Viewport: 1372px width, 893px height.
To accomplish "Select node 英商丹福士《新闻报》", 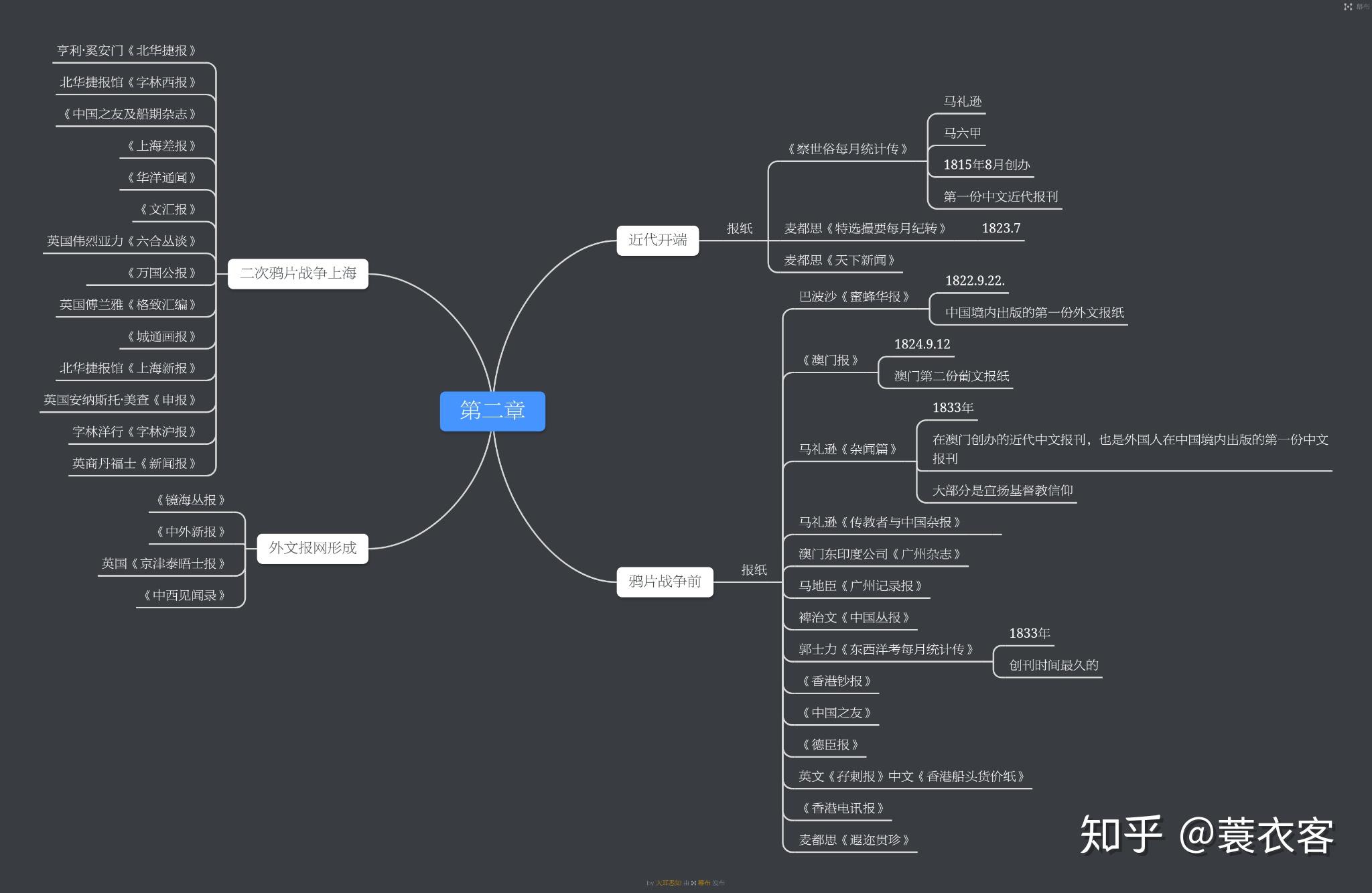I will coord(135,464).
